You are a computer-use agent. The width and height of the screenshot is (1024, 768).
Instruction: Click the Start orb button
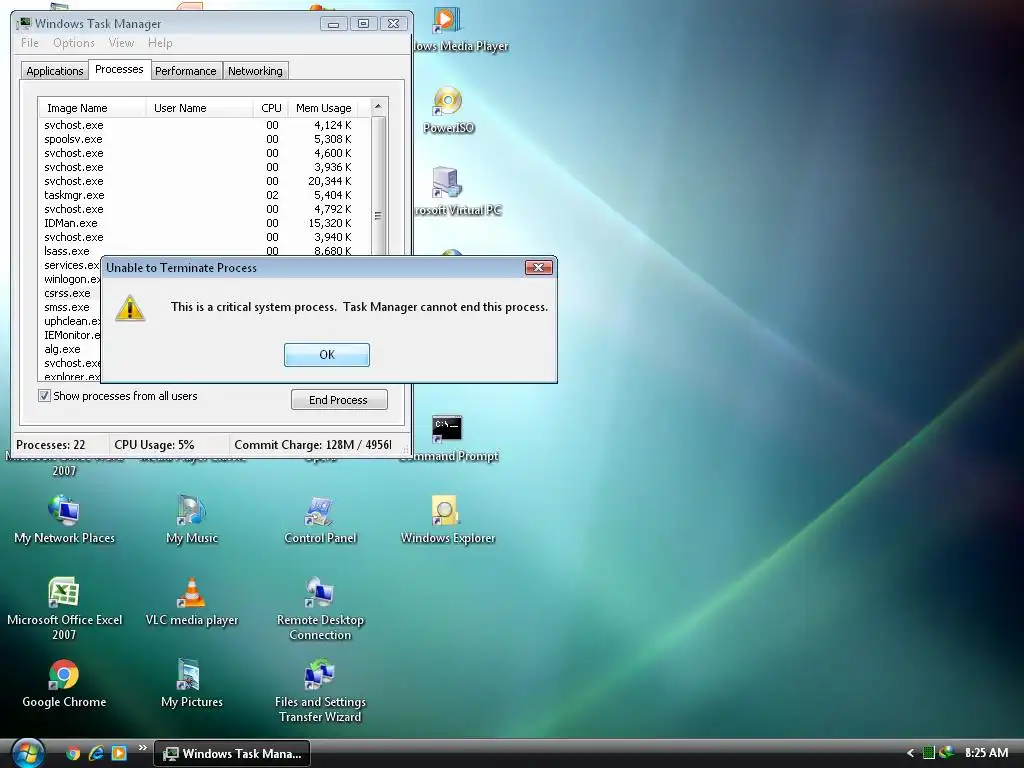click(x=27, y=753)
